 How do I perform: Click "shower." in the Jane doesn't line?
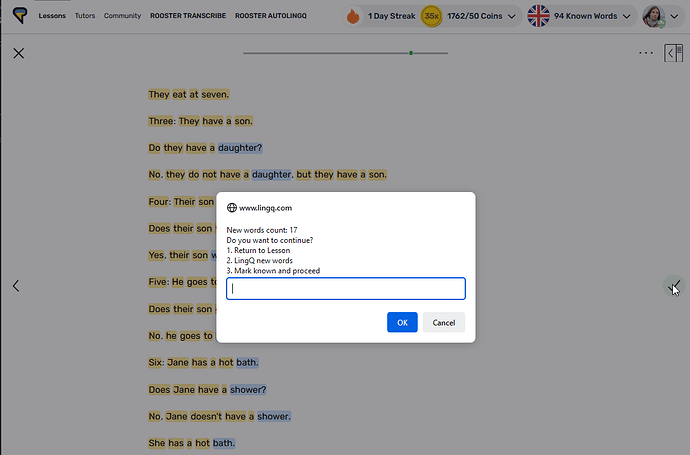tap(274, 416)
